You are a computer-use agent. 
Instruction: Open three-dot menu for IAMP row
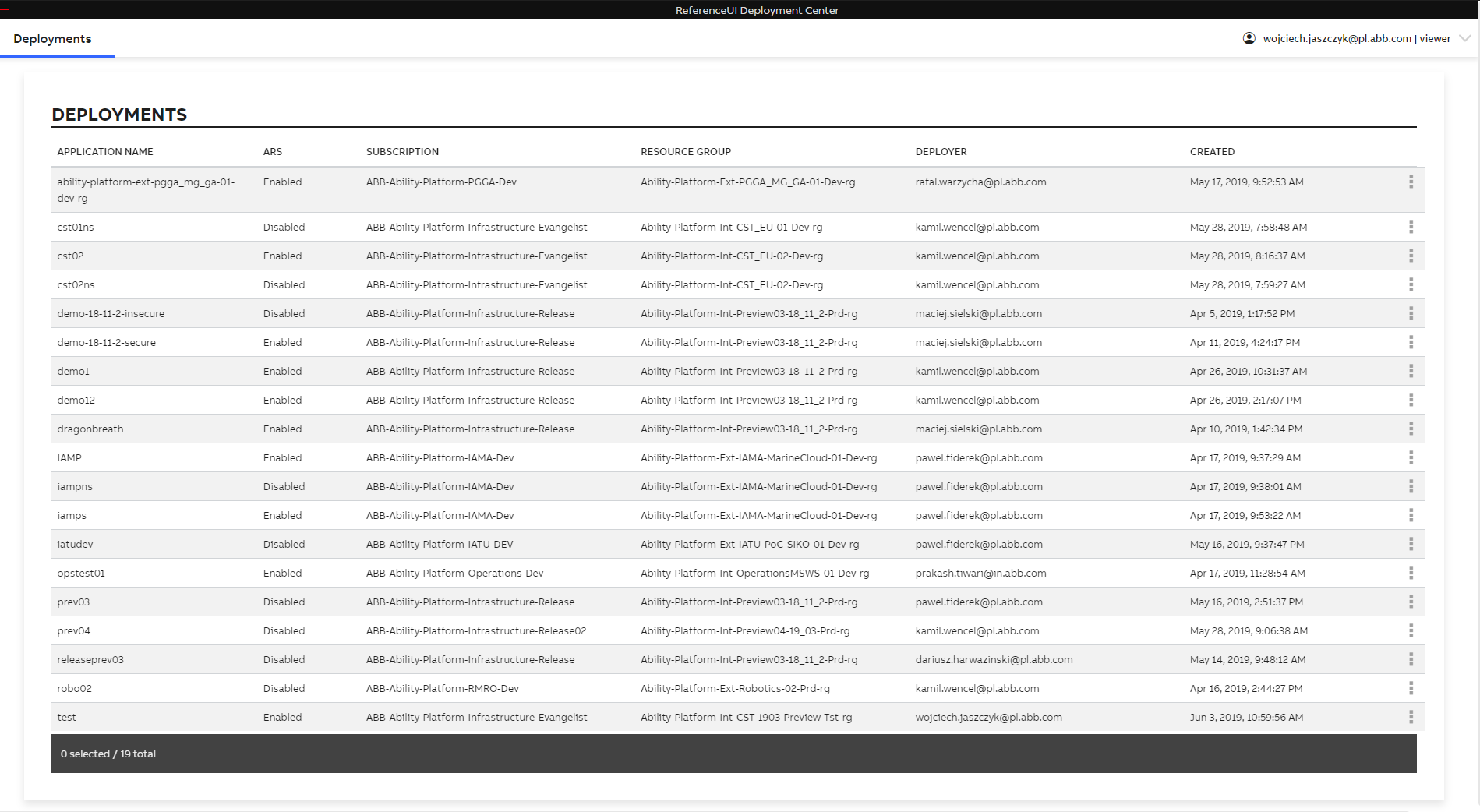coord(1411,457)
